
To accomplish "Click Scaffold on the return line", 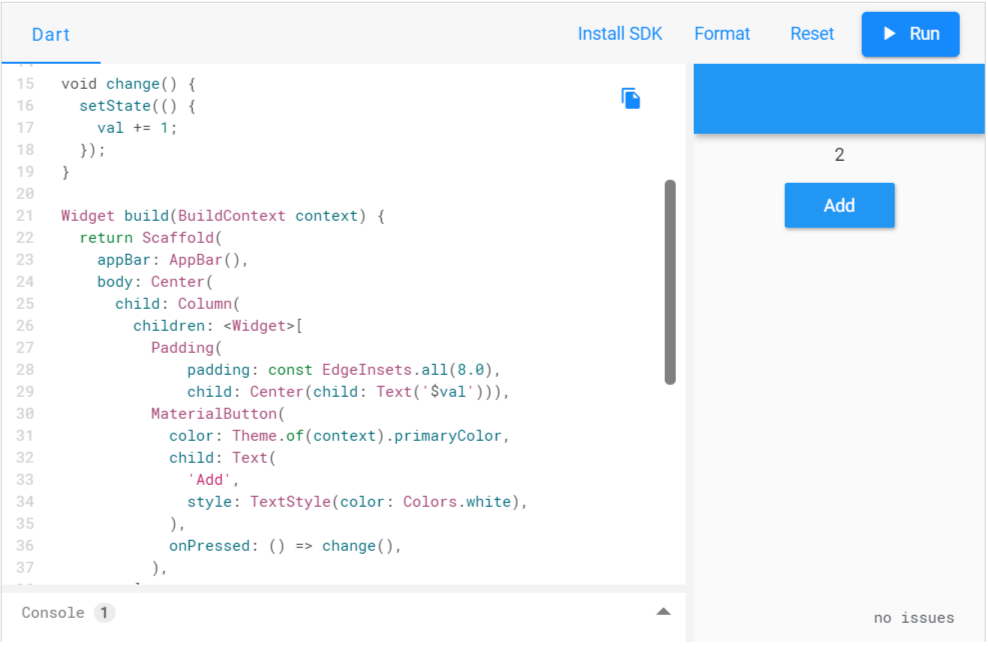I will point(177,238).
